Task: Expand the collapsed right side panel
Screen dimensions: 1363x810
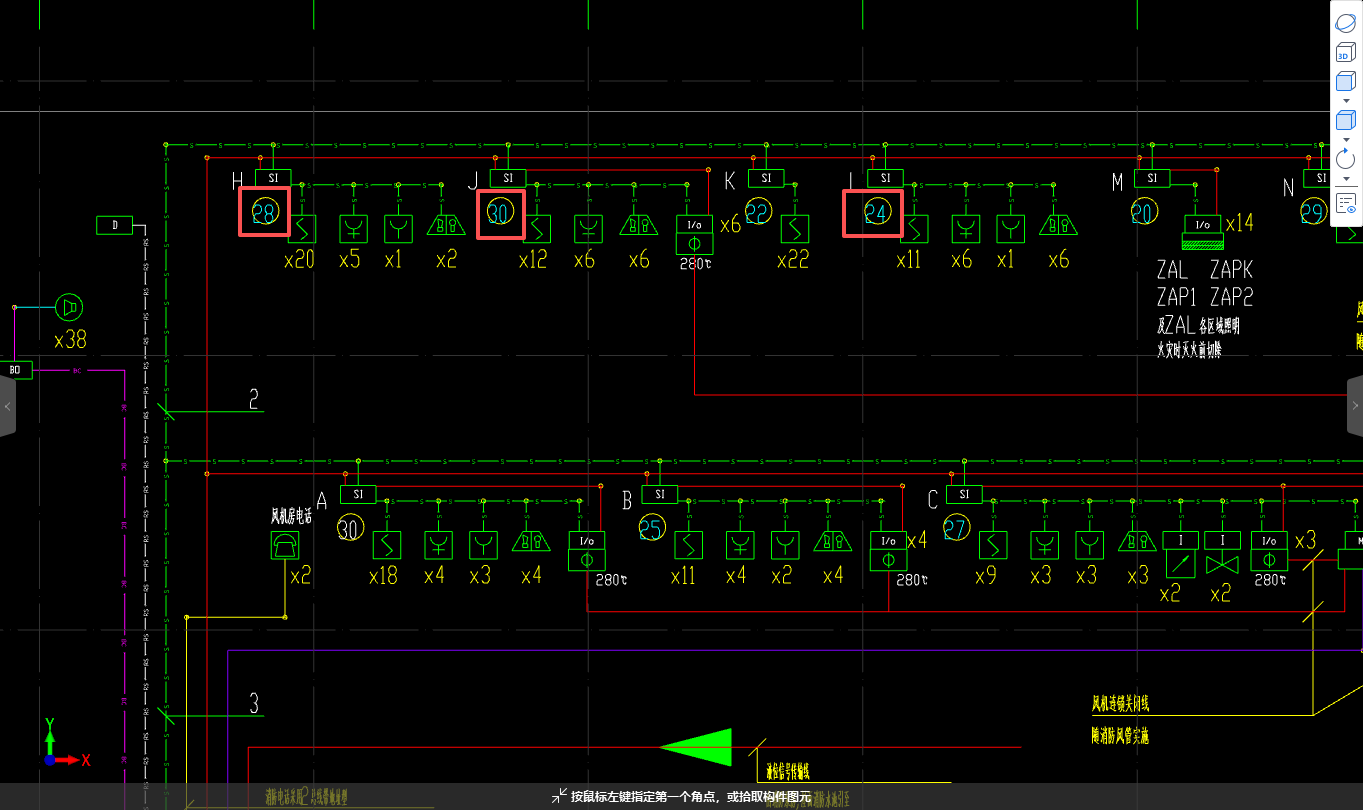Action: (1355, 406)
